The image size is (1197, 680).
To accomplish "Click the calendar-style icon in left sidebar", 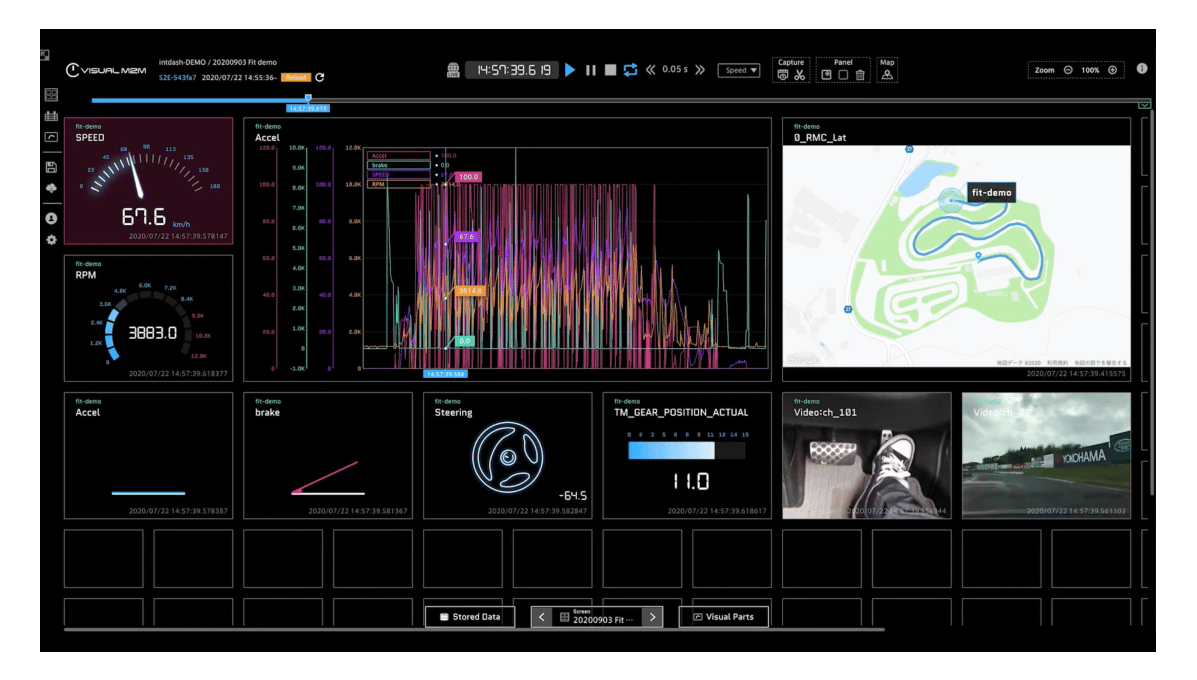I will [51, 116].
